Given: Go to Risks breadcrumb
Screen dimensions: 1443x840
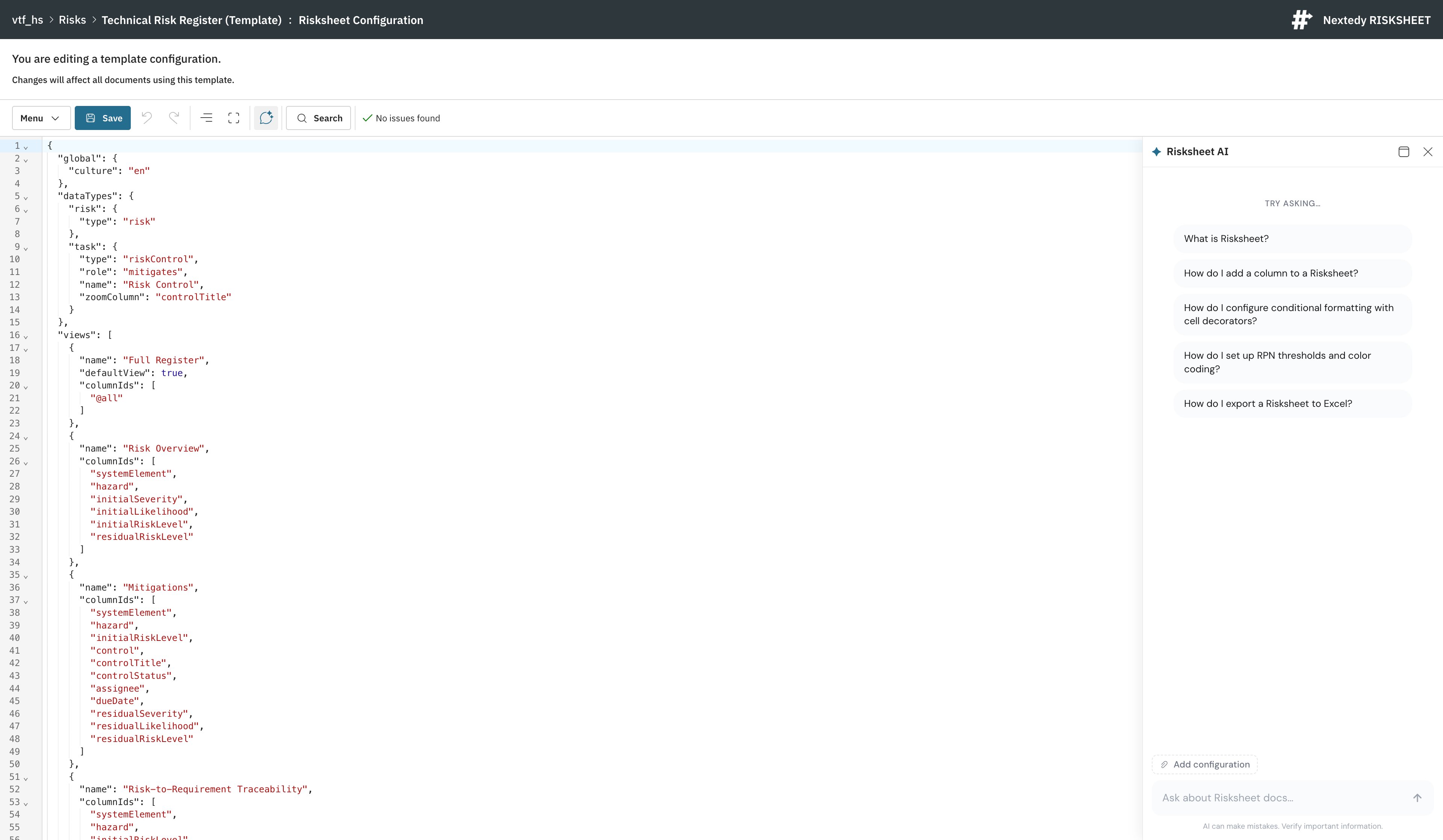Looking at the screenshot, I should click(72, 20).
